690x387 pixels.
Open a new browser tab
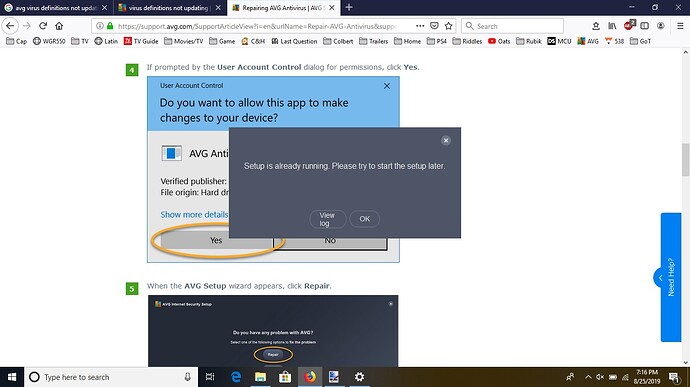(349, 7)
